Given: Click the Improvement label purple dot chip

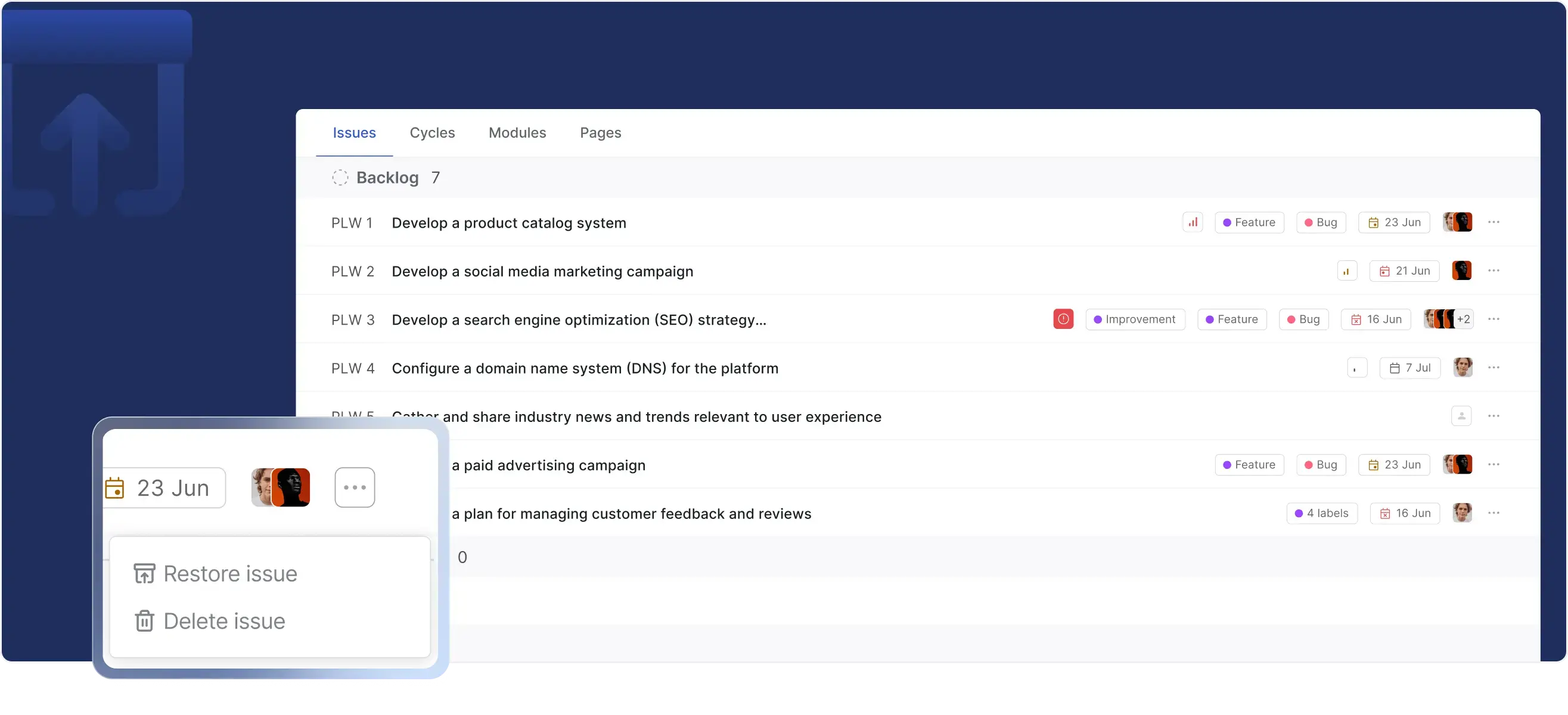Looking at the screenshot, I should click(x=1135, y=319).
